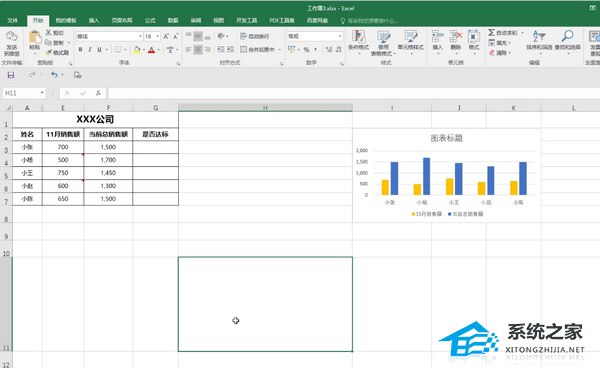Open the Name Box dropdown arrow
600x368 pixels.
tap(42, 93)
